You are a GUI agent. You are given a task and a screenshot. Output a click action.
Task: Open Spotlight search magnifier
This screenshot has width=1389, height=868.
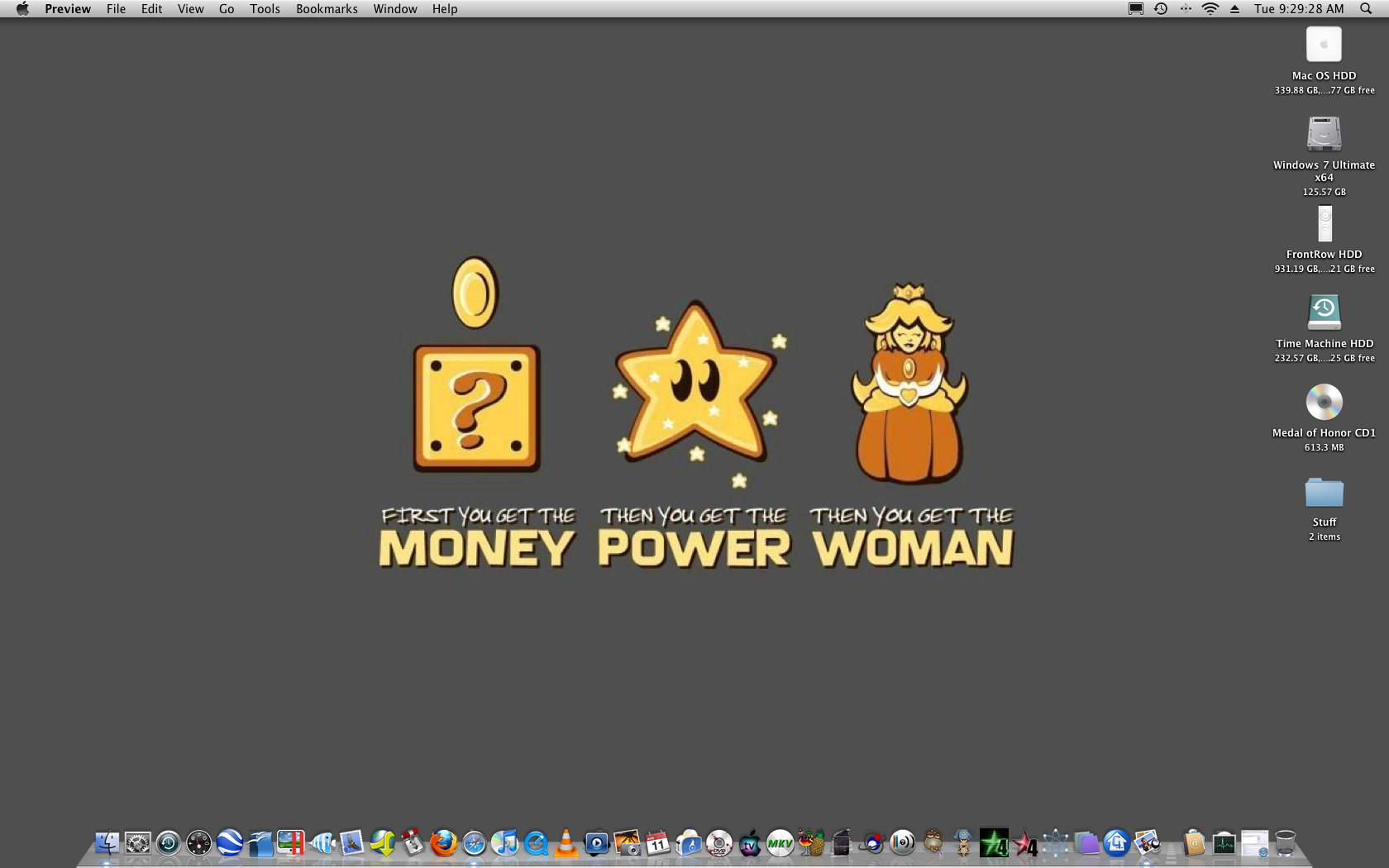pos(1365,9)
